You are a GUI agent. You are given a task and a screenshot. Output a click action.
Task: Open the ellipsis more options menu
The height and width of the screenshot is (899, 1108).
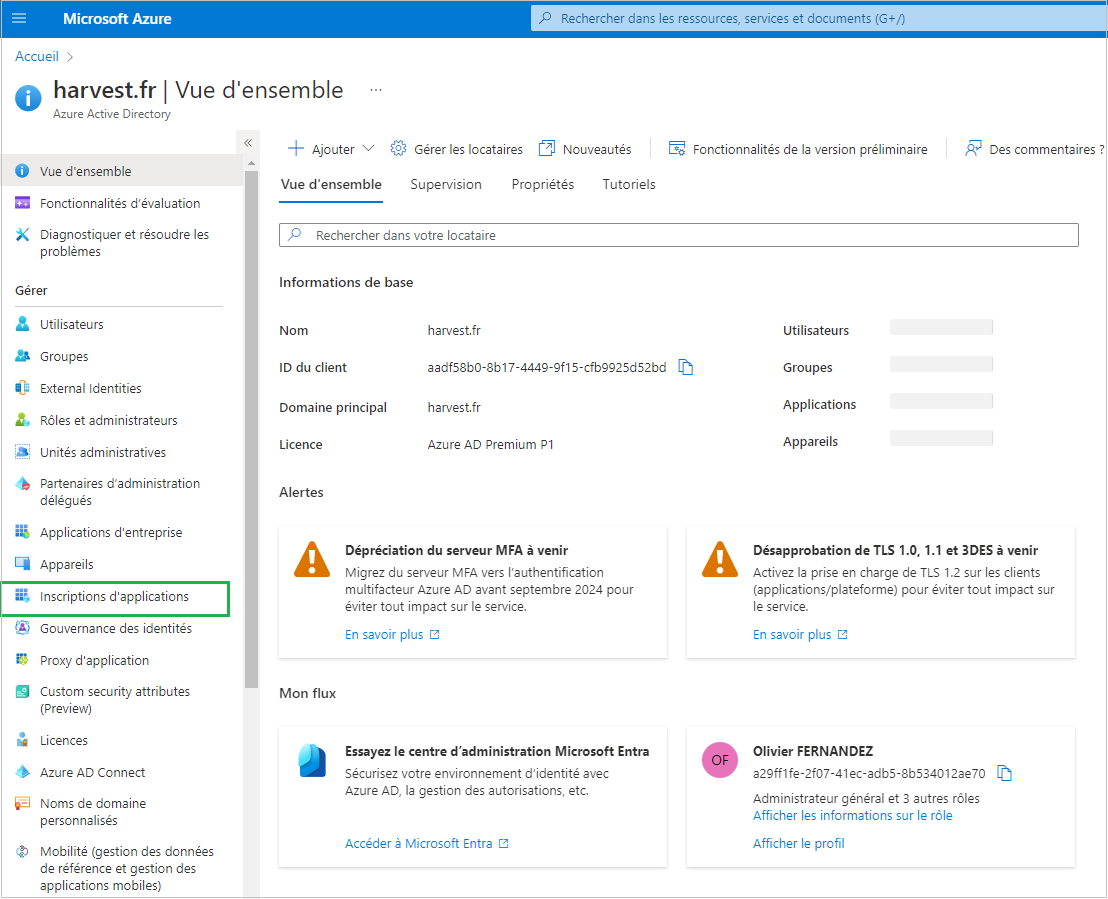(x=376, y=90)
